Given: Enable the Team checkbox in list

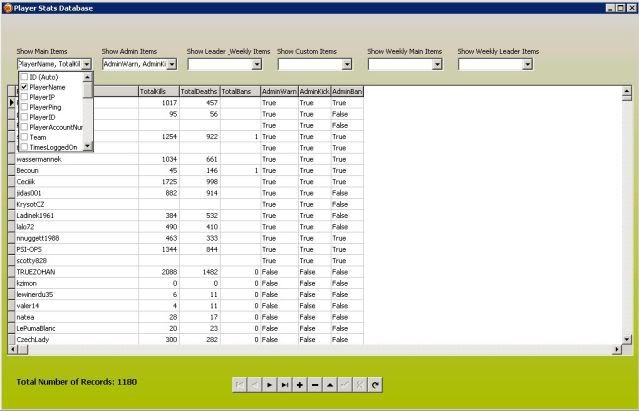Looking at the screenshot, I should coord(24,137).
